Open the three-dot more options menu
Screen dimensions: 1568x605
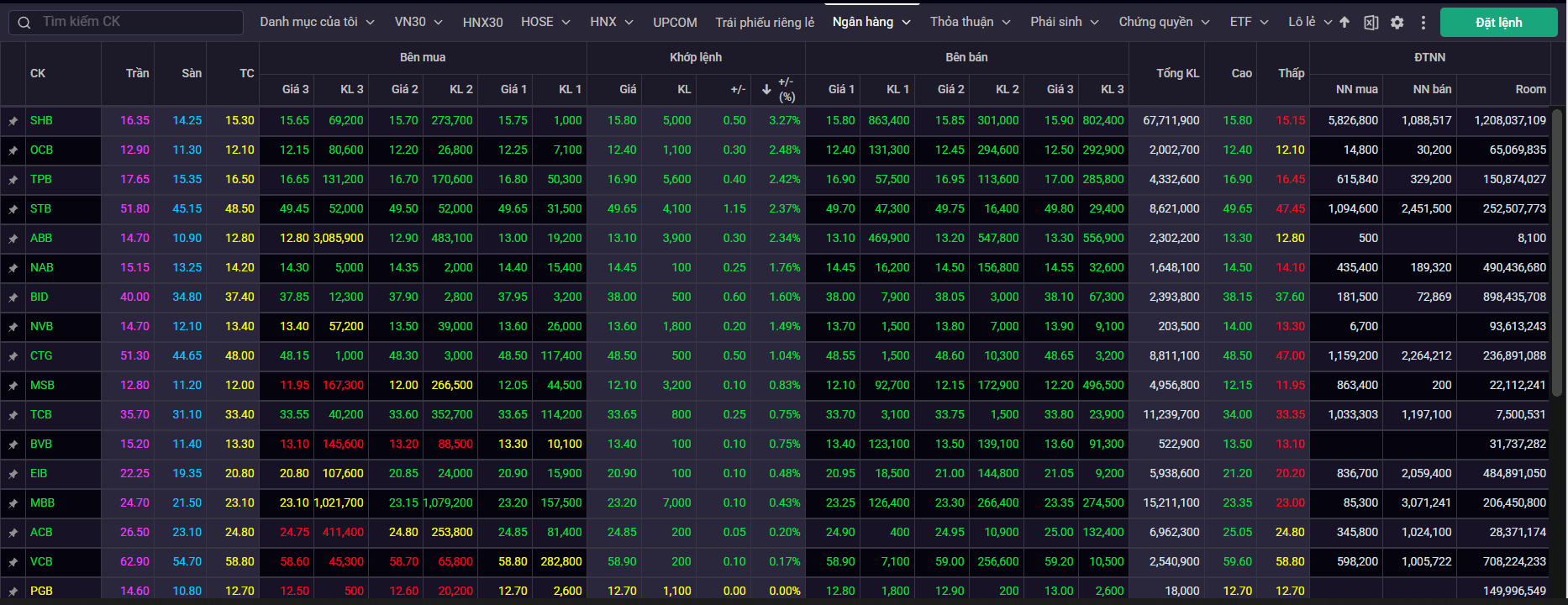tap(1423, 23)
